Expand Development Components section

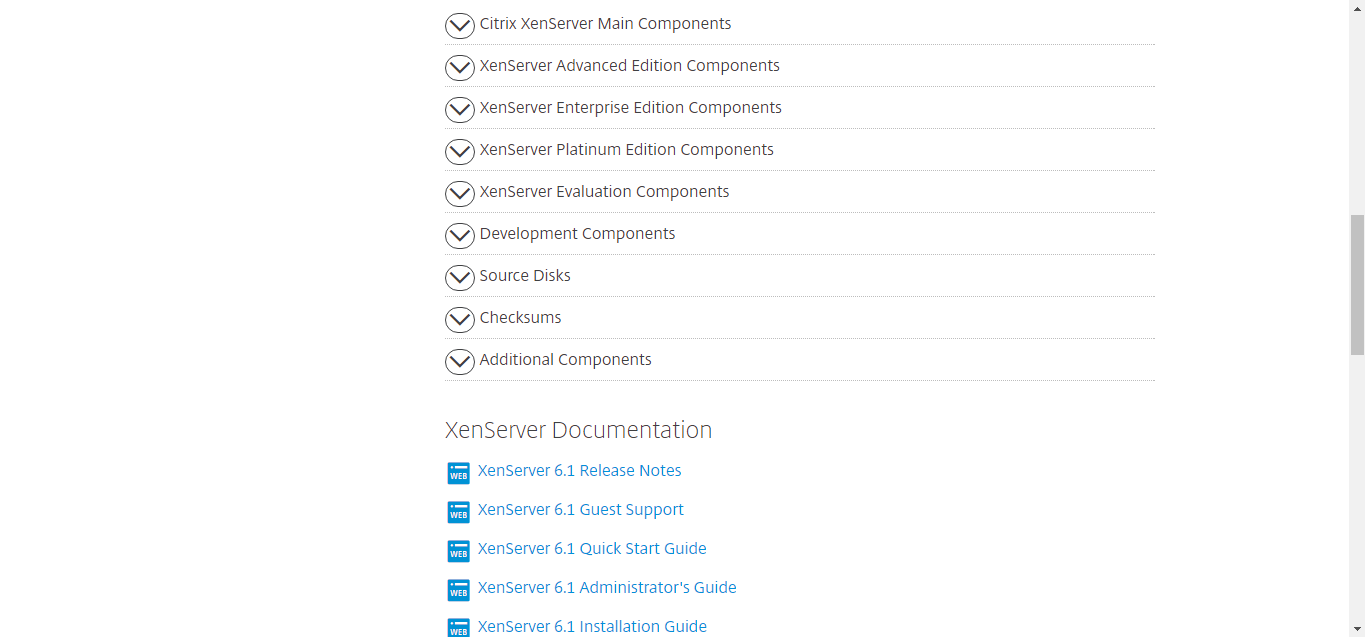click(800, 234)
